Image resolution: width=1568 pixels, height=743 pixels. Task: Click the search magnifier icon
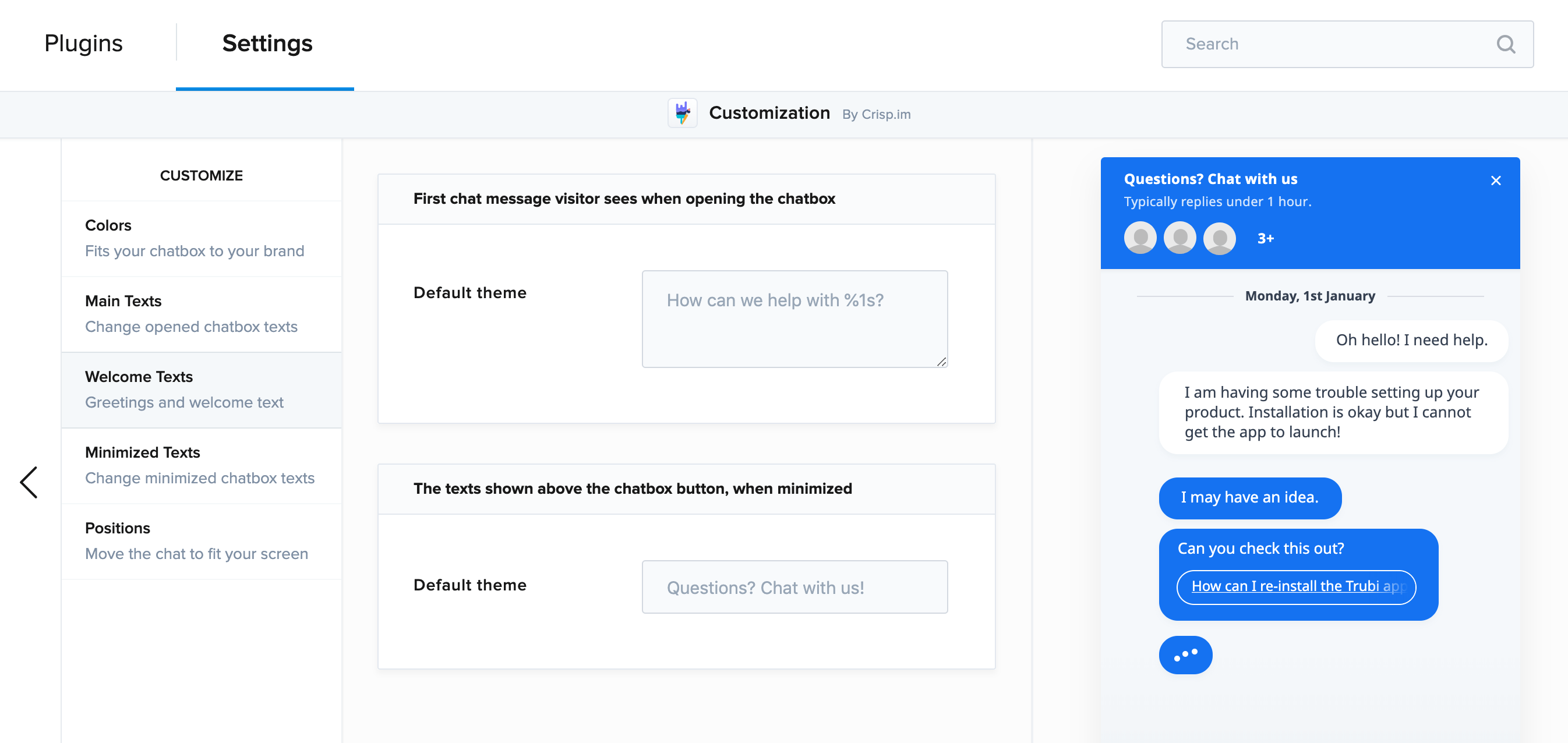(1506, 44)
